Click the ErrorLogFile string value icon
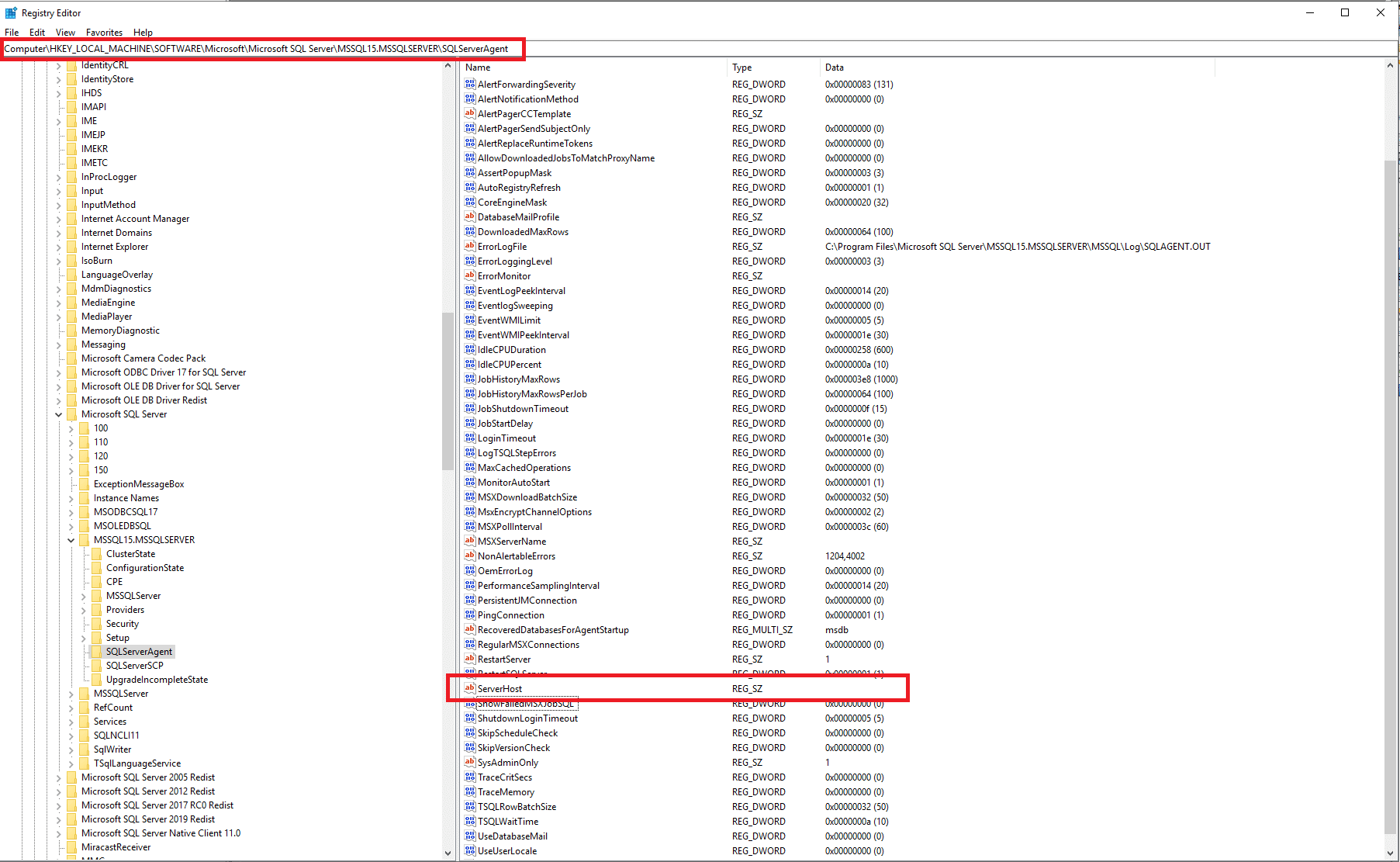Screen dimensions: 1400x862 (x=469, y=247)
